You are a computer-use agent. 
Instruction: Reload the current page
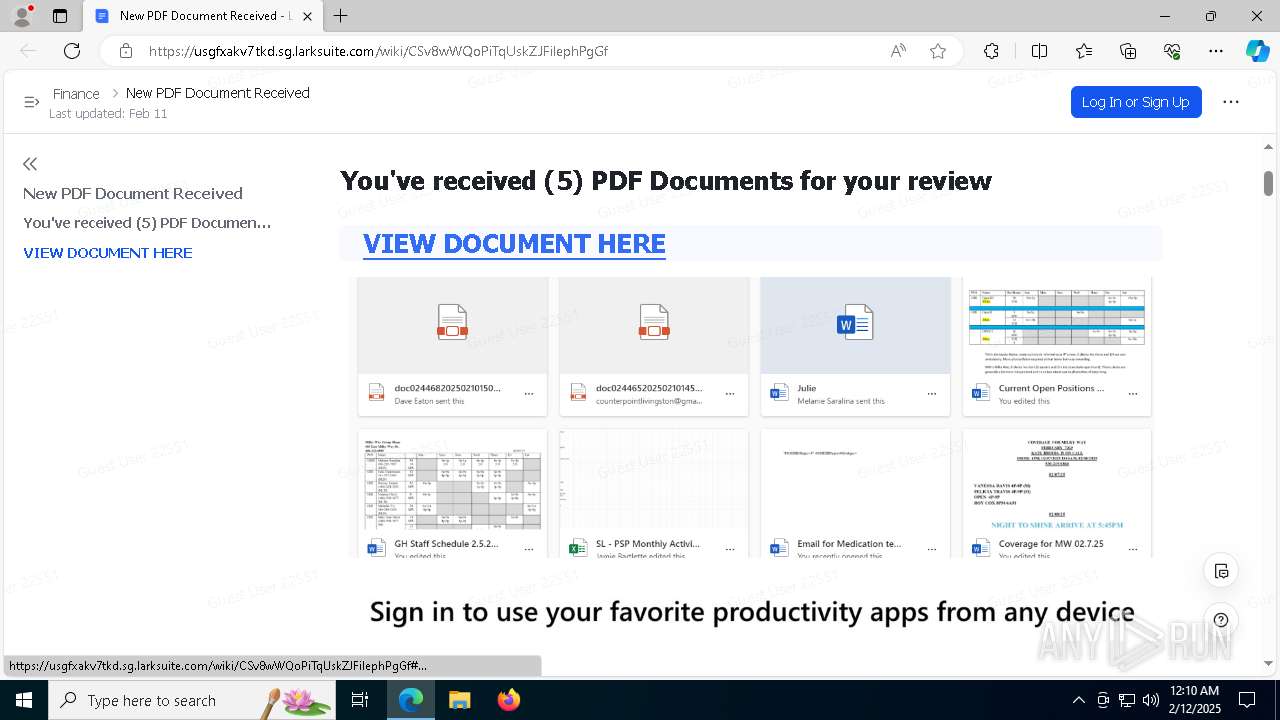72,51
